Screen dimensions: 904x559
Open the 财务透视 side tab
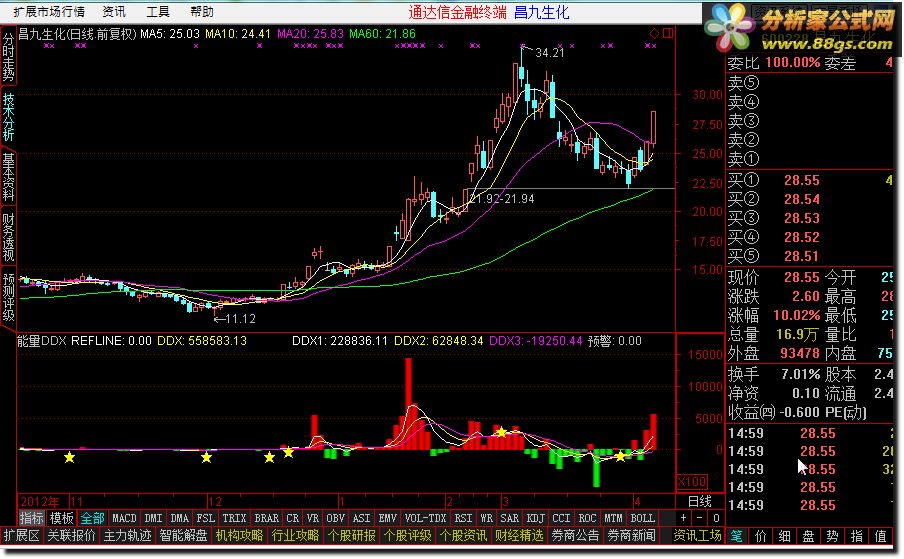tap(8, 237)
